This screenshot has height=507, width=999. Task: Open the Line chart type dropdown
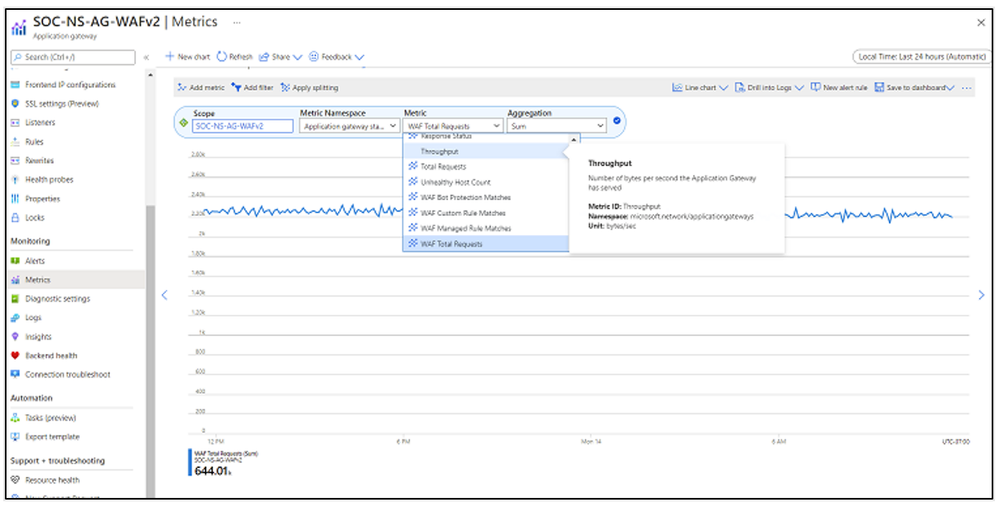(x=700, y=88)
